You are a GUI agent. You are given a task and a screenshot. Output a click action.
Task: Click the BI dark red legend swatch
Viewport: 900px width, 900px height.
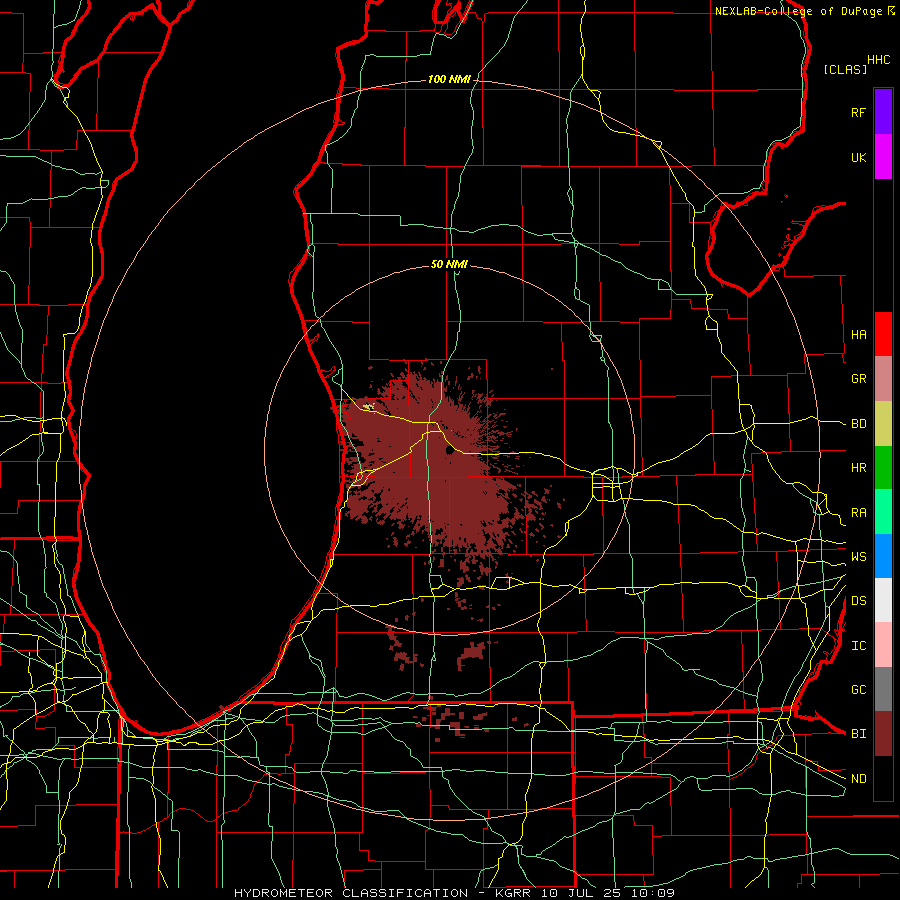click(883, 734)
